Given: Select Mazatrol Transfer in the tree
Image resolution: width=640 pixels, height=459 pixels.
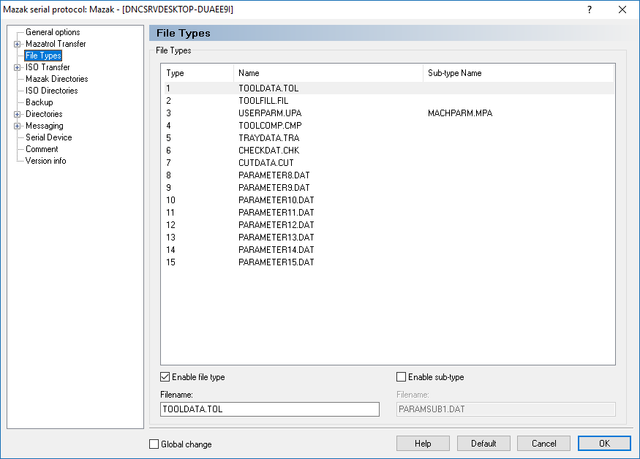Looking at the screenshot, I should (x=56, y=44).
